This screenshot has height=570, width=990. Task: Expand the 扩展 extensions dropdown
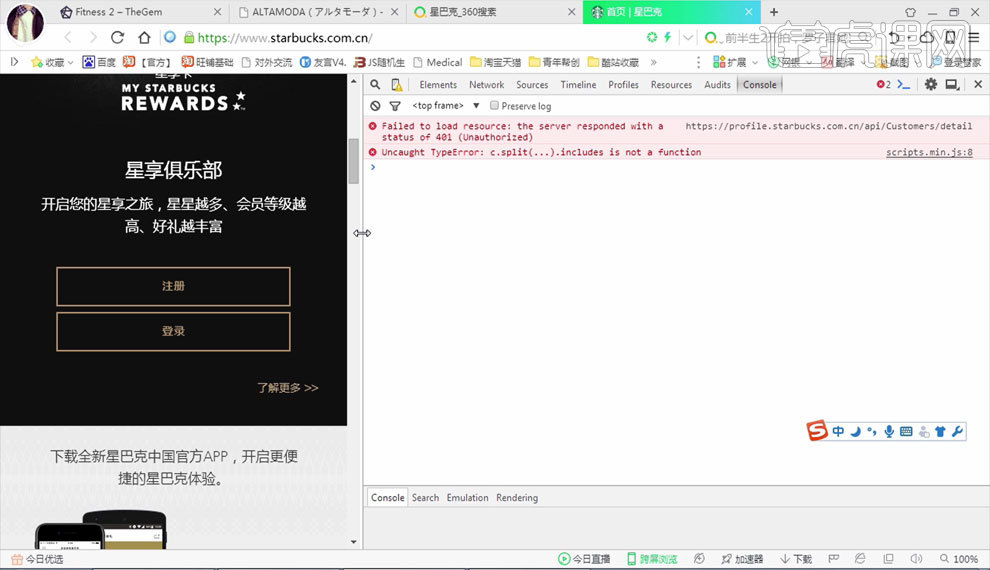pos(754,62)
